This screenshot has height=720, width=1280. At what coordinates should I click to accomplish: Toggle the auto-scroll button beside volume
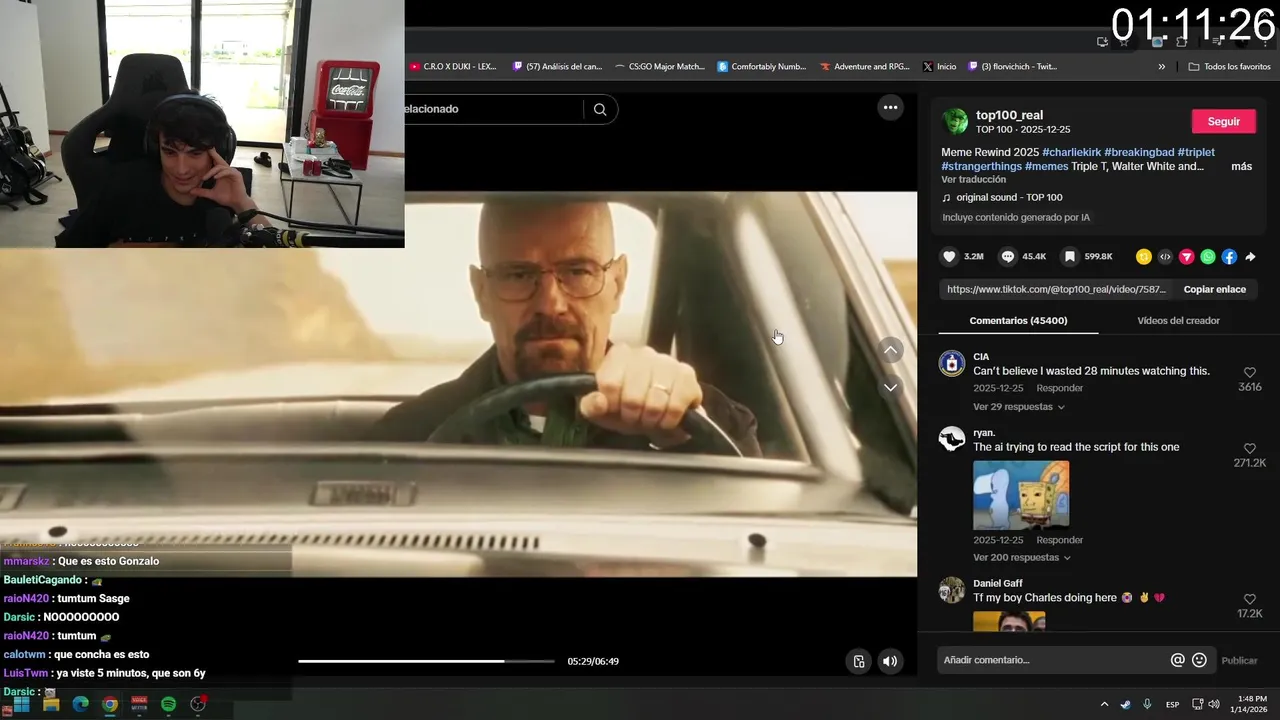[858, 661]
